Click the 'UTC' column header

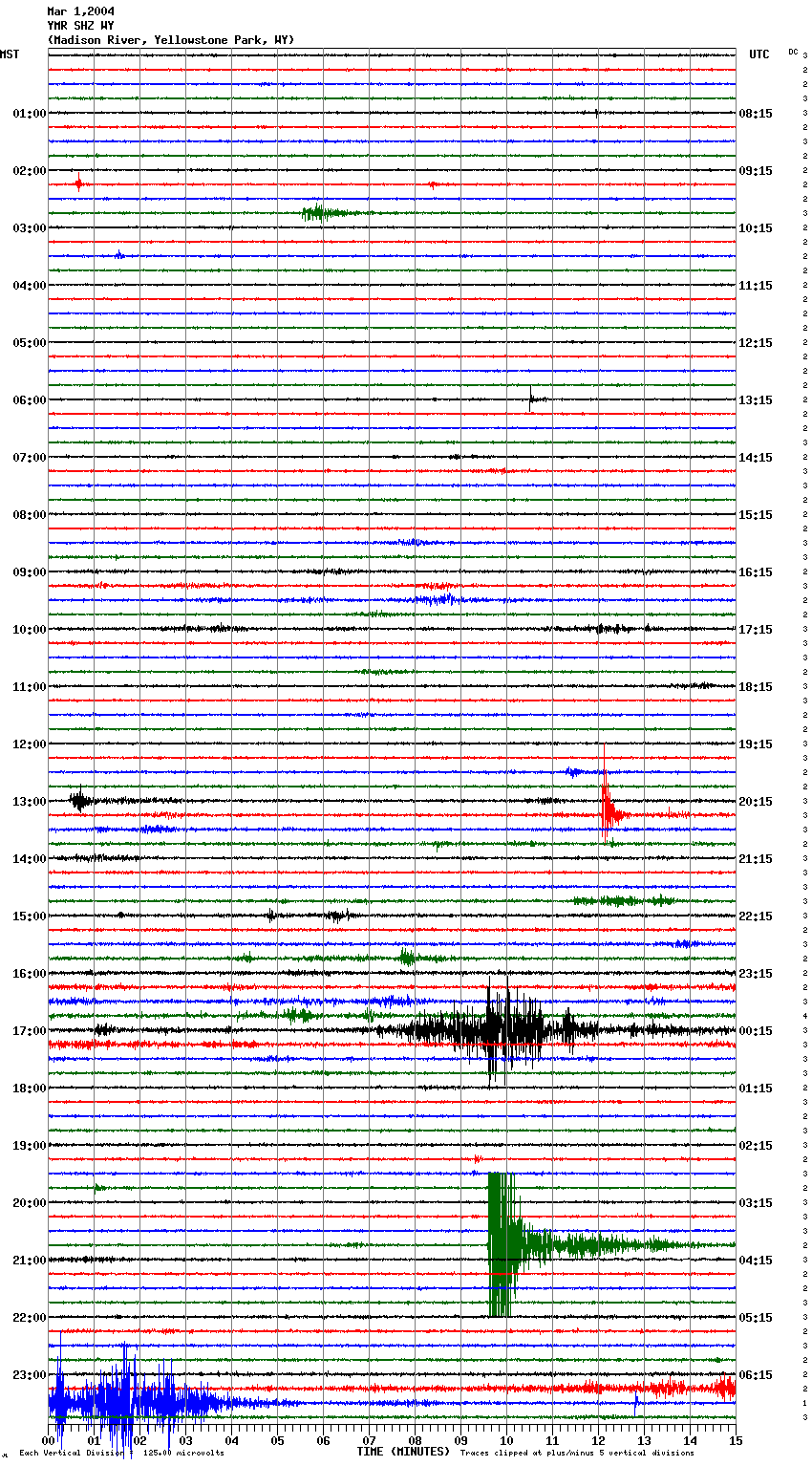[x=759, y=54]
